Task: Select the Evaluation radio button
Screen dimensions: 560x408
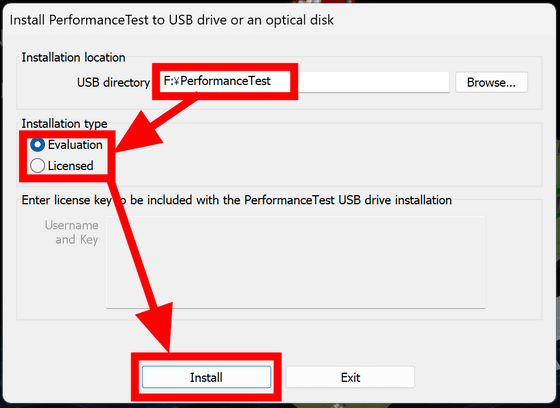Action: 38,145
